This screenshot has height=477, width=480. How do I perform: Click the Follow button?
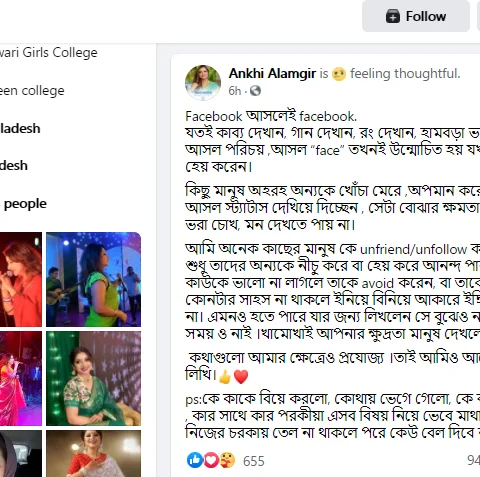[416, 16]
